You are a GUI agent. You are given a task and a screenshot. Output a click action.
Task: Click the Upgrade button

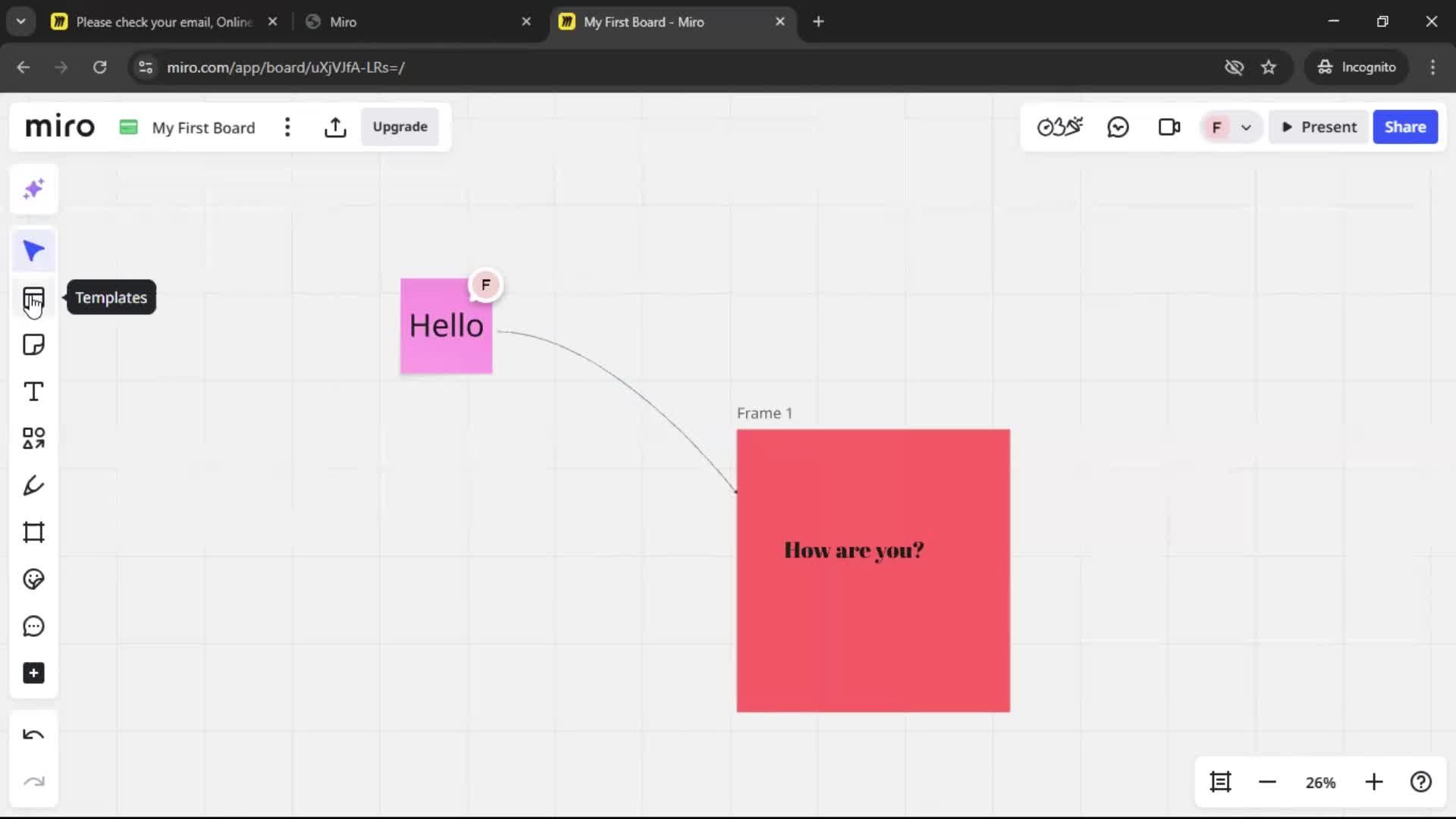[400, 127]
